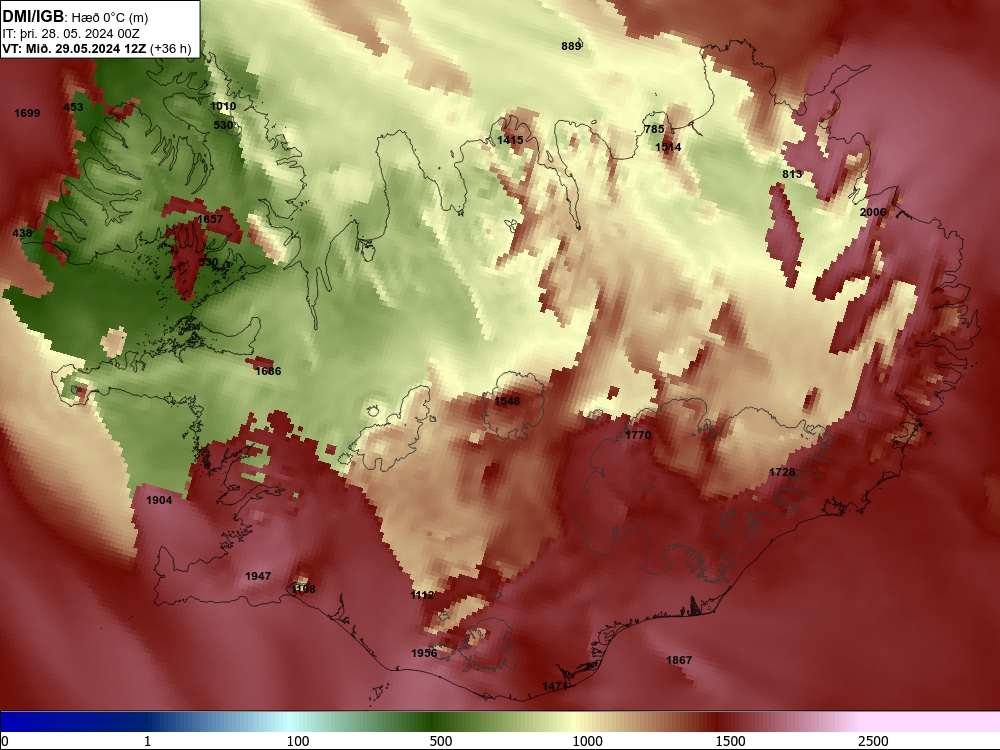This screenshot has height=750, width=1000.
Task: Click the '1' label on color scale
Action: pos(147,740)
